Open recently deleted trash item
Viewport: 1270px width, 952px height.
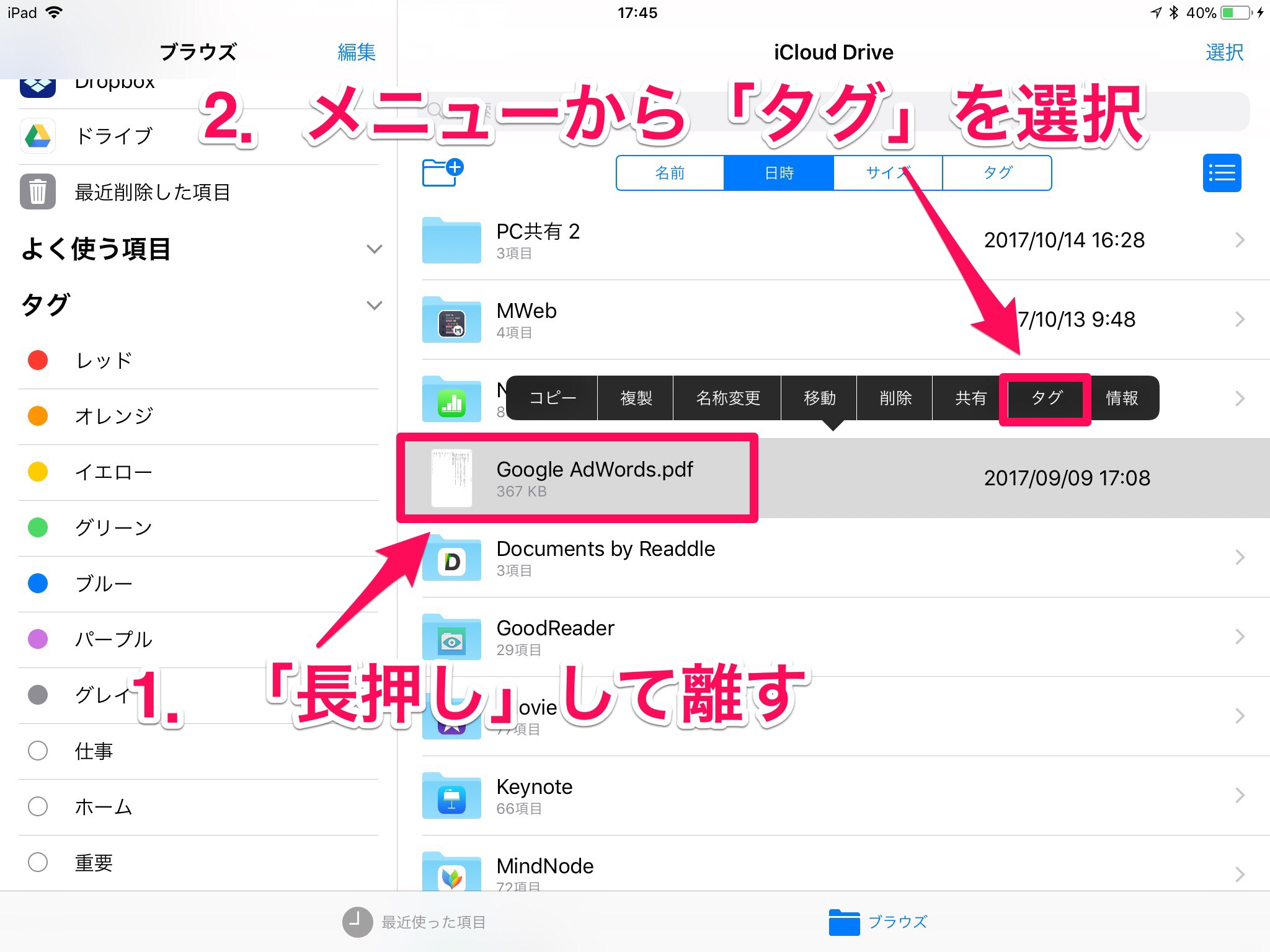152,192
